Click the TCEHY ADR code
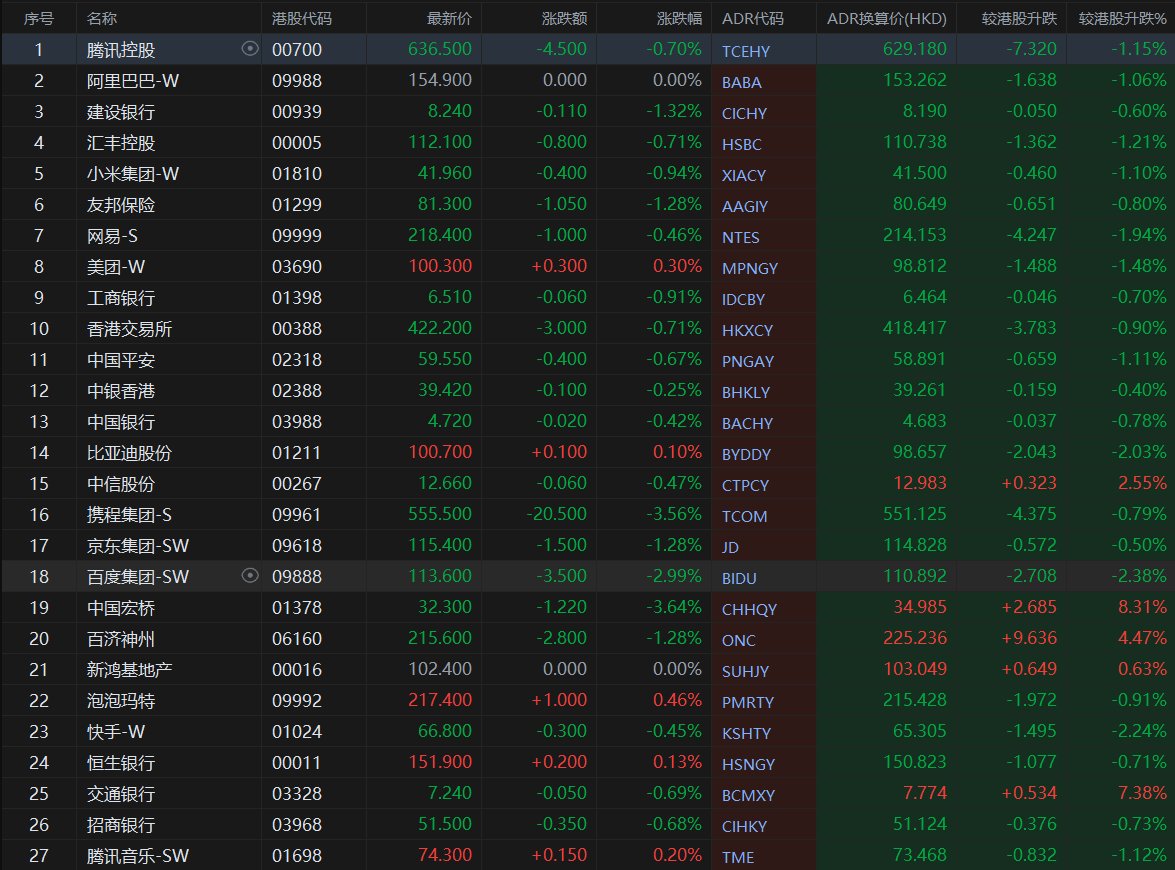This screenshot has height=870, width=1175. click(746, 51)
